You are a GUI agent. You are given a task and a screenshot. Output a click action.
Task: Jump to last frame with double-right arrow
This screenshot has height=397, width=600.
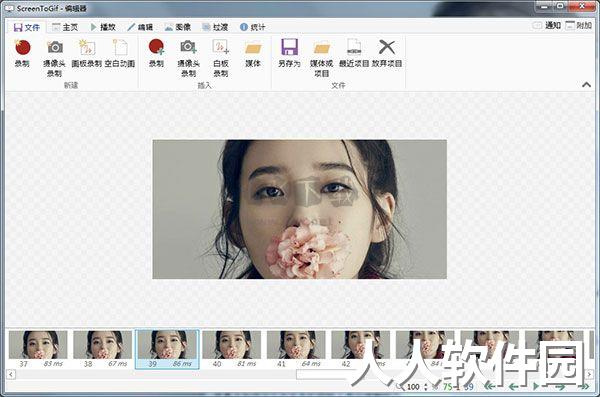[584, 387]
